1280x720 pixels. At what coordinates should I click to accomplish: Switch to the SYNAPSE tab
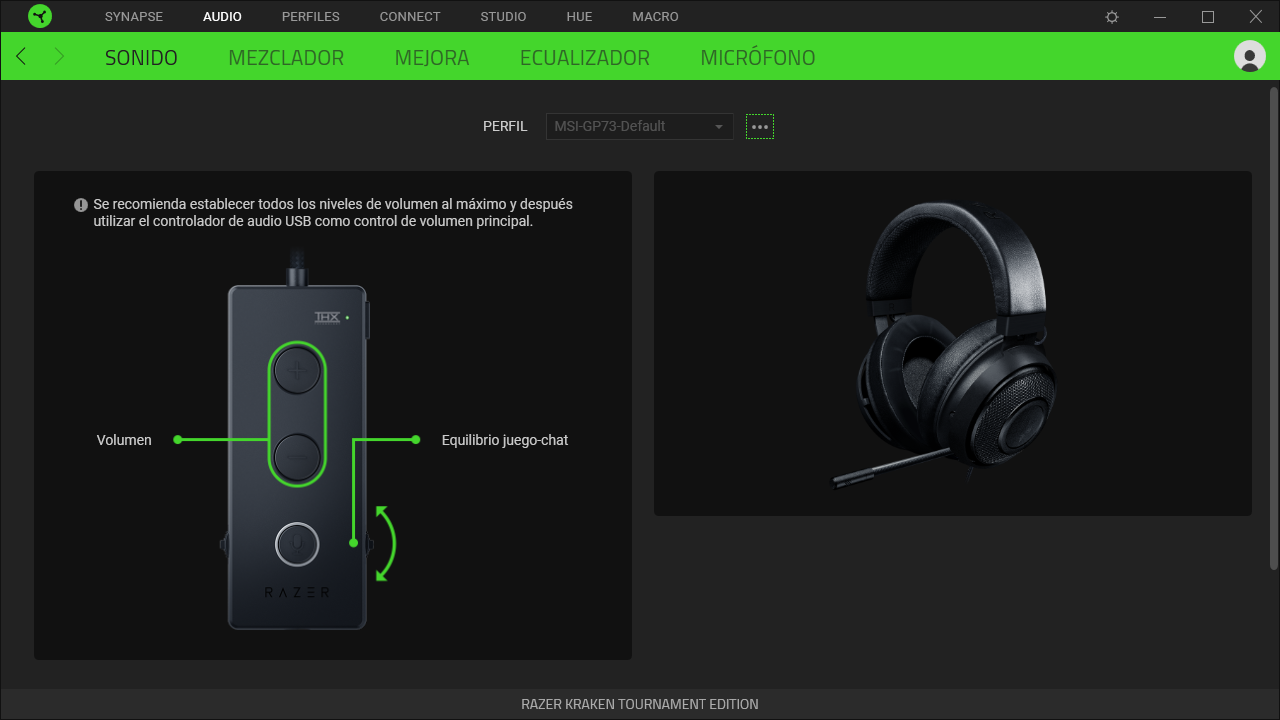pyautogui.click(x=134, y=17)
